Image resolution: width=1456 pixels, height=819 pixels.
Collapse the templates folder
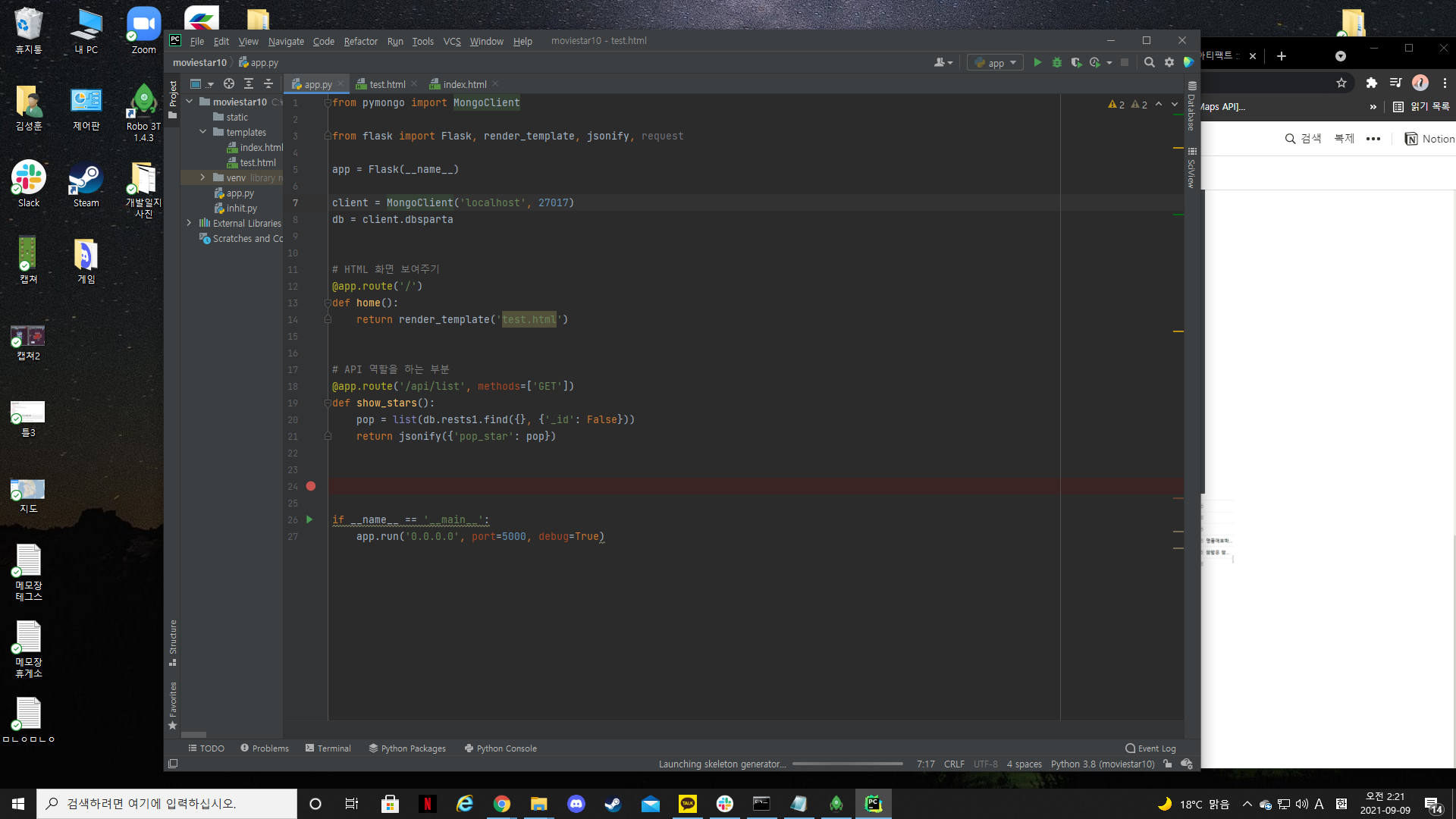[x=202, y=132]
